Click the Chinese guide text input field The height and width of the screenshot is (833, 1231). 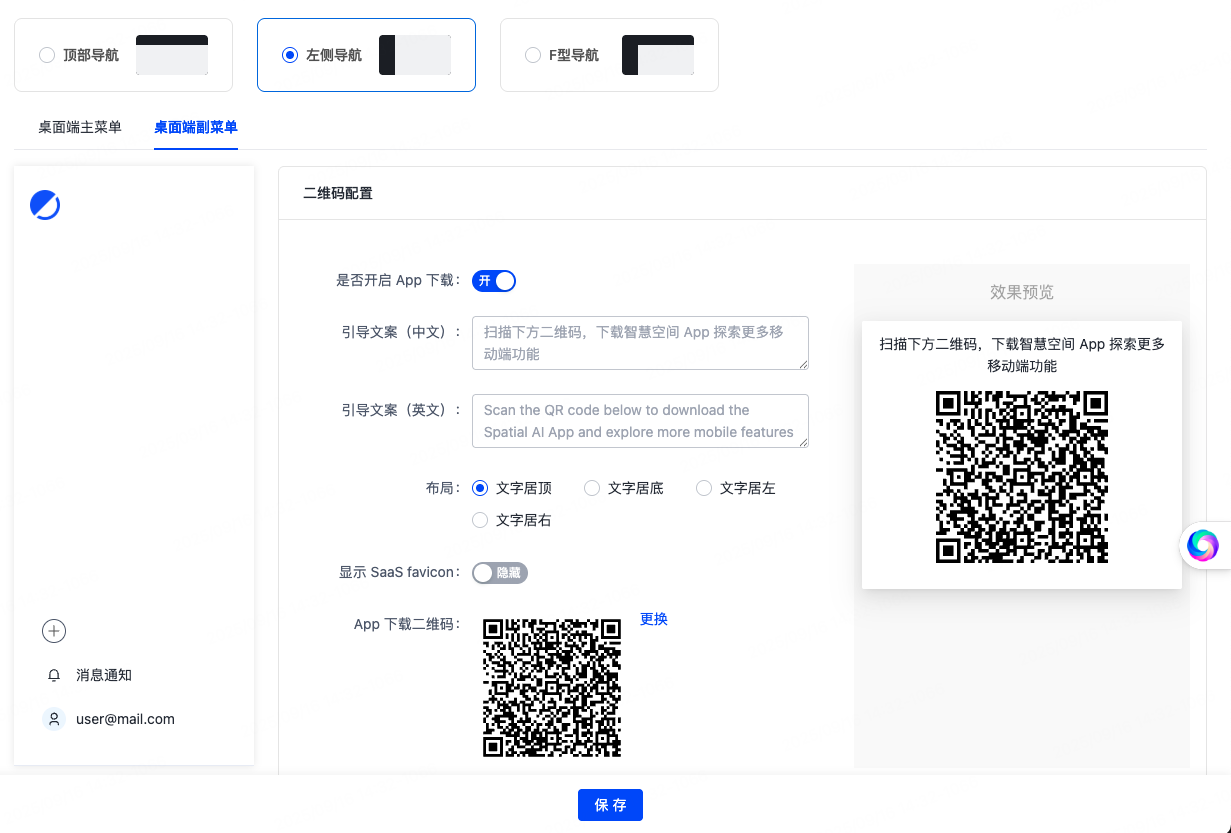640,343
